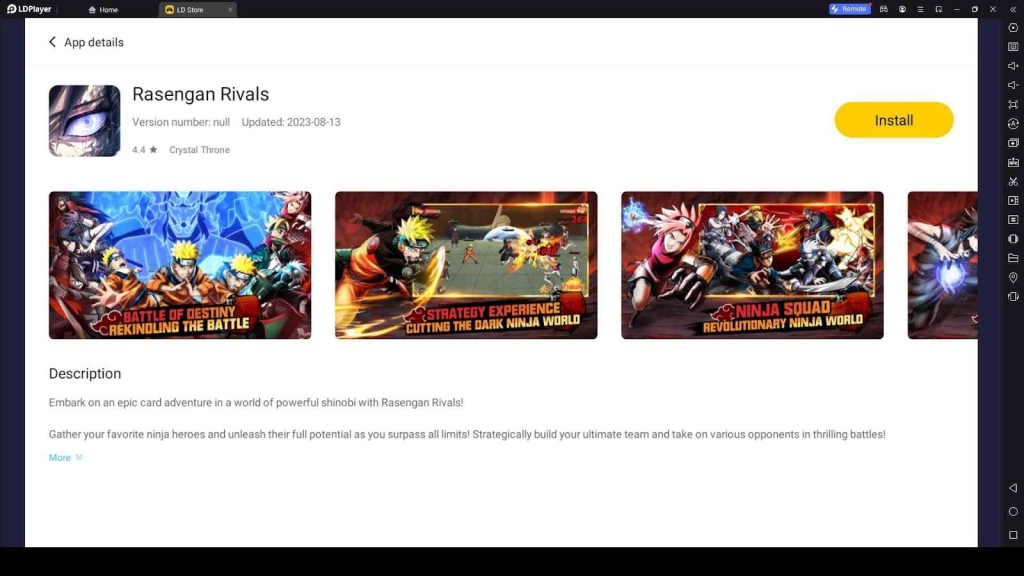Screen dimensions: 1024x576
Task: Take a screenshot with scissors icon
Action: (x=1013, y=181)
